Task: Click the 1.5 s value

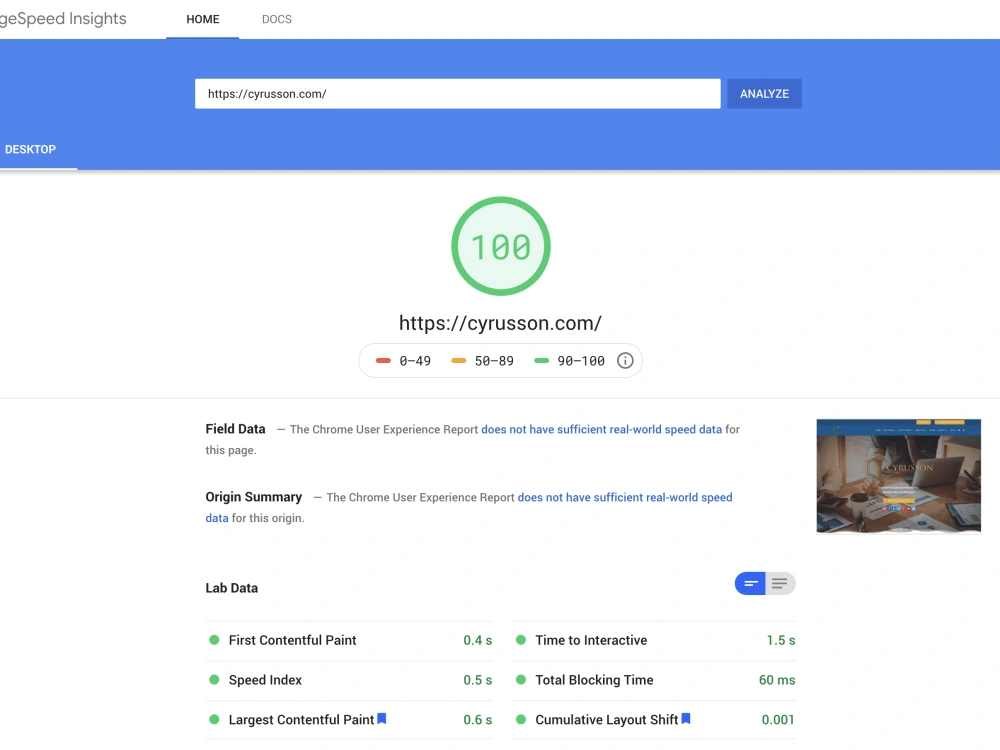Action: point(781,640)
